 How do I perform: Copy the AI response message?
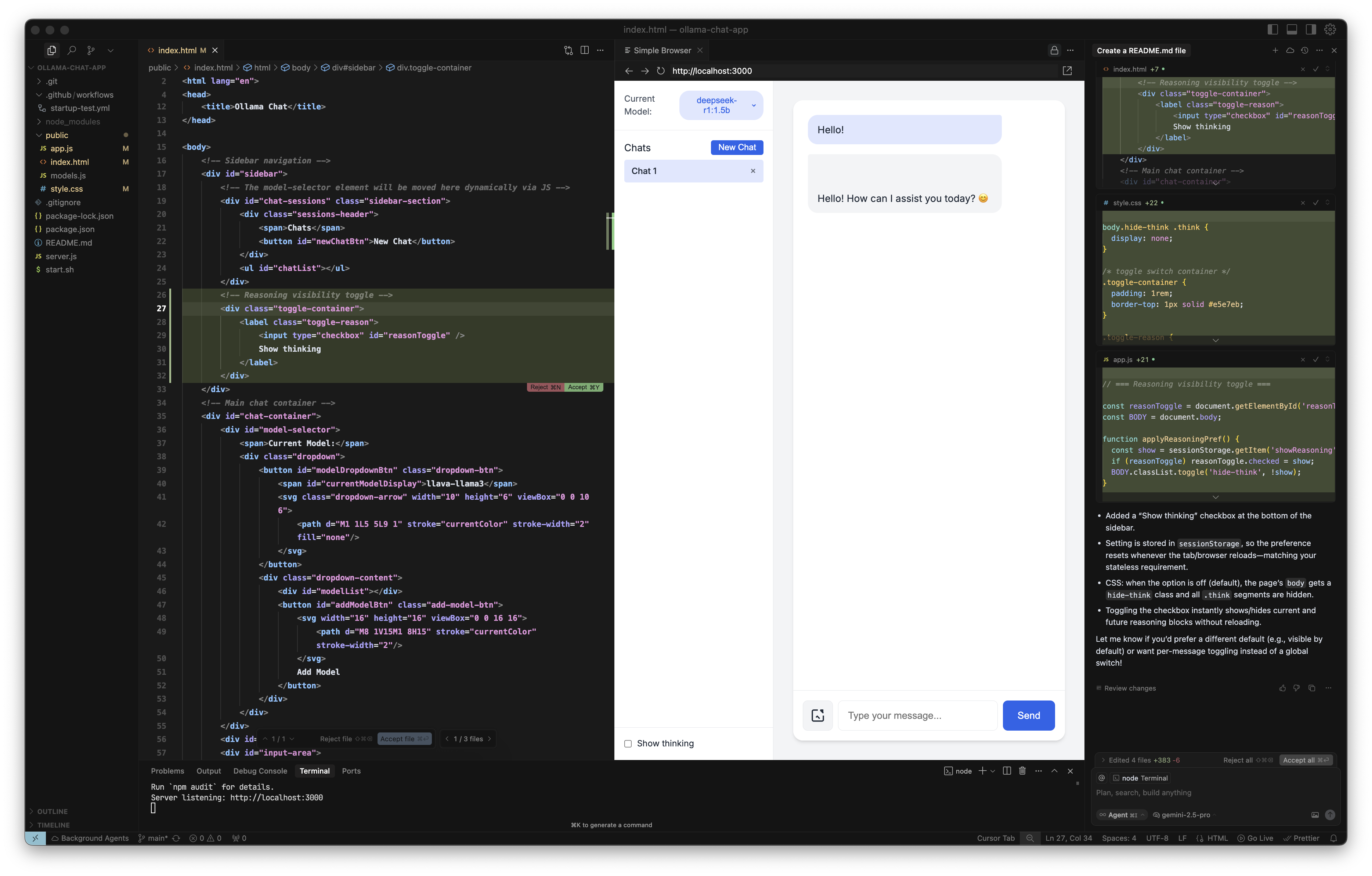click(1312, 688)
